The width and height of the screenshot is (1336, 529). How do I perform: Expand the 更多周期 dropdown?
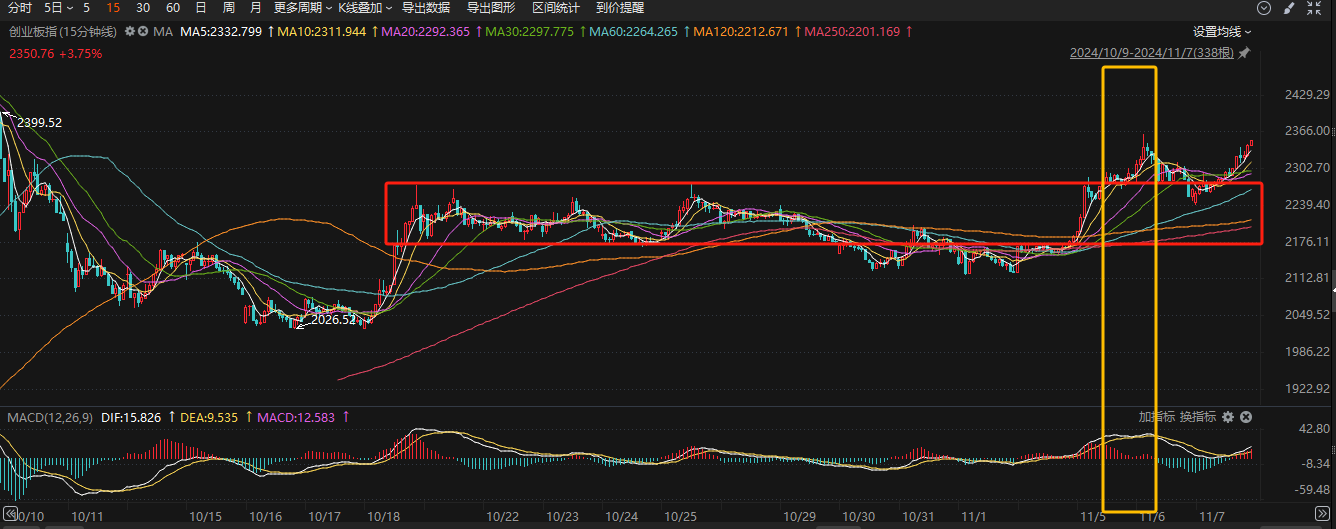(x=303, y=8)
